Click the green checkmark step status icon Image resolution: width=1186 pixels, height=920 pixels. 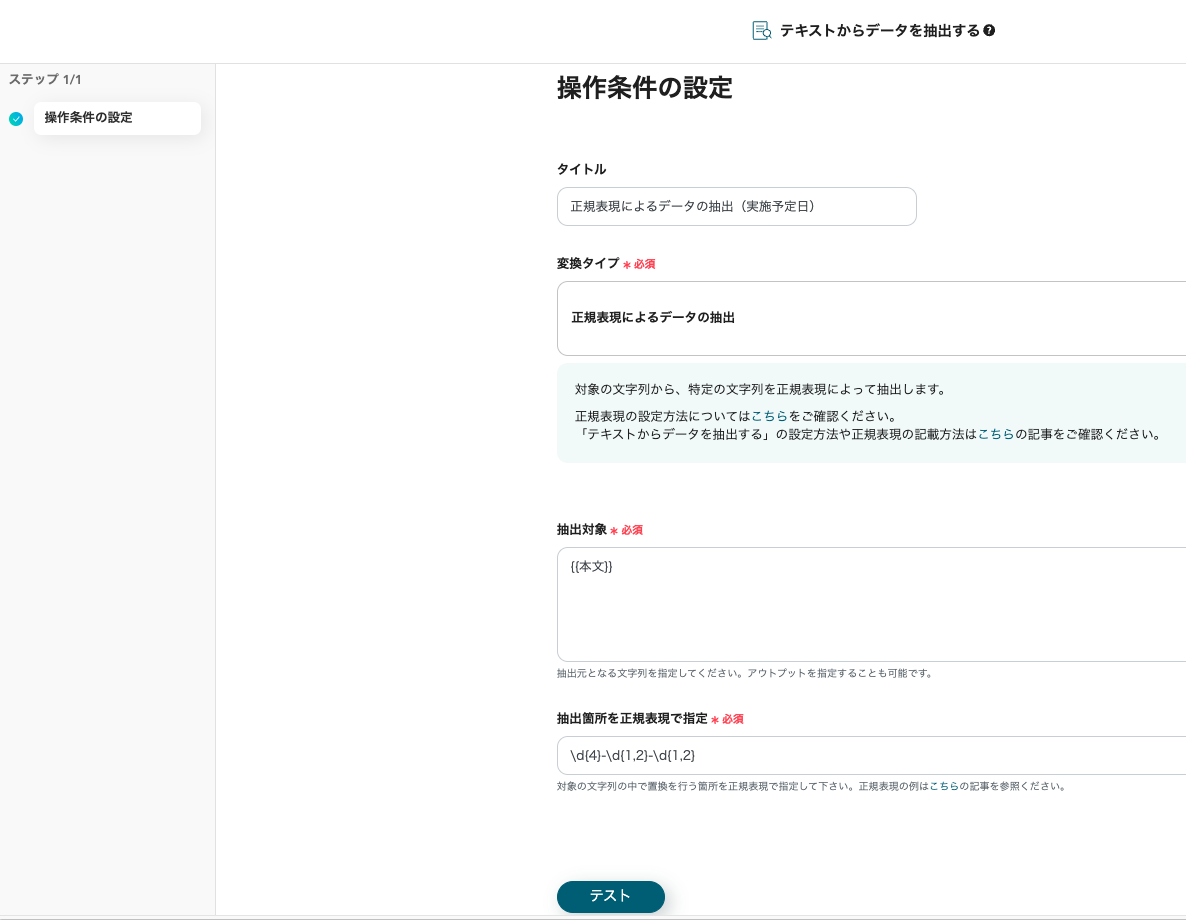(x=16, y=119)
